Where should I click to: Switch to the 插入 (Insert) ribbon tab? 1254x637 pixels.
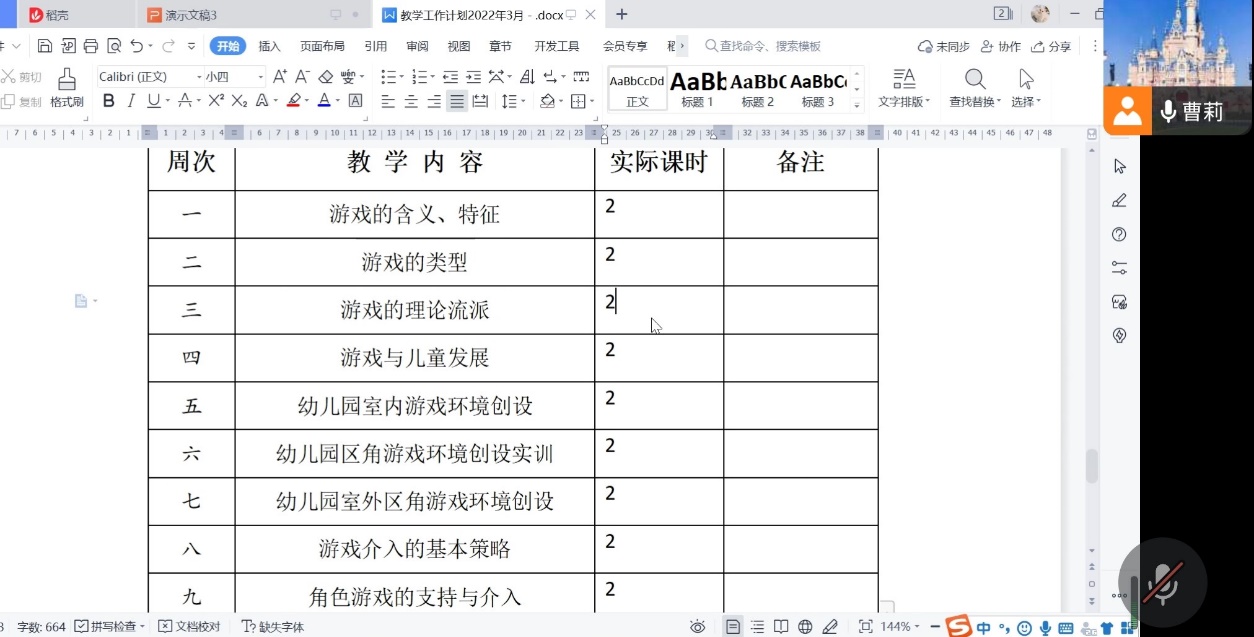269,46
